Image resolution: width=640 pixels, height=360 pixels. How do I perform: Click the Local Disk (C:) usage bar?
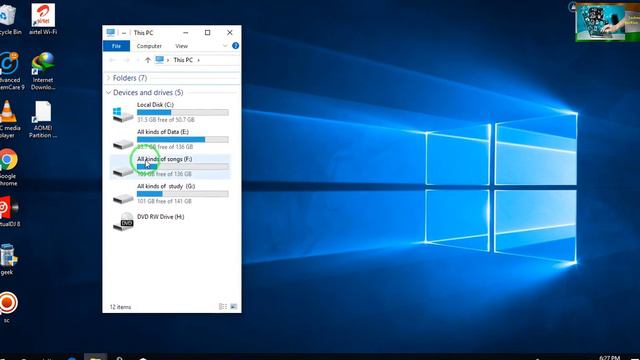(182, 112)
